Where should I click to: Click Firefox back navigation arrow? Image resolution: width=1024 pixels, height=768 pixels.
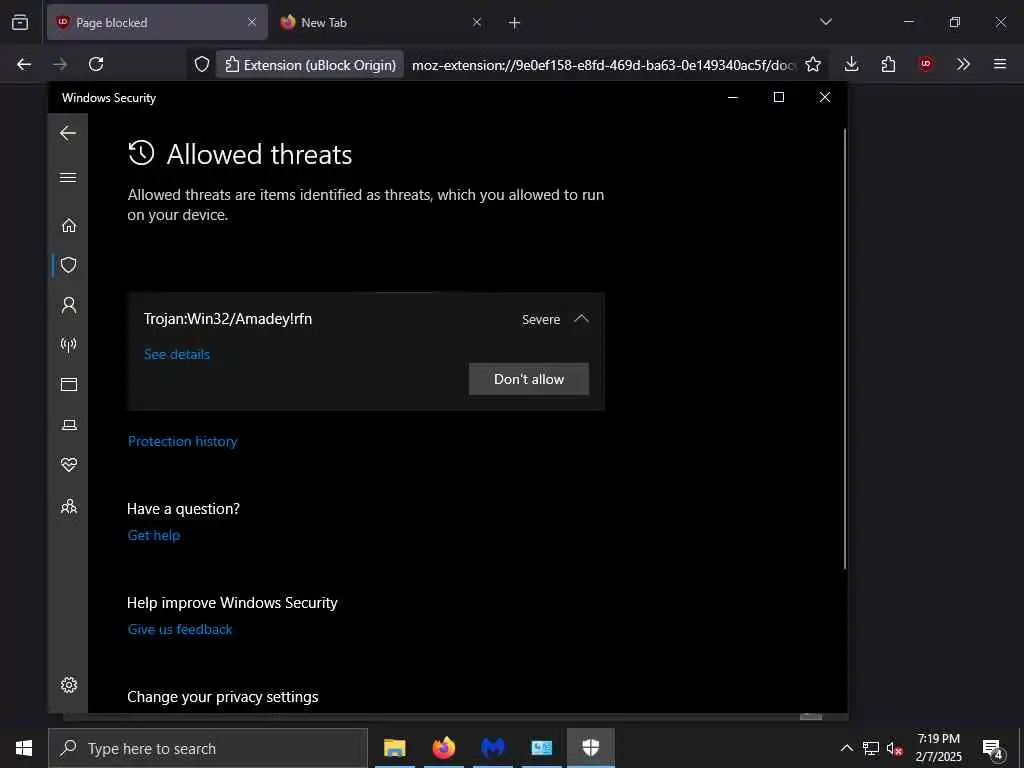(x=24, y=64)
